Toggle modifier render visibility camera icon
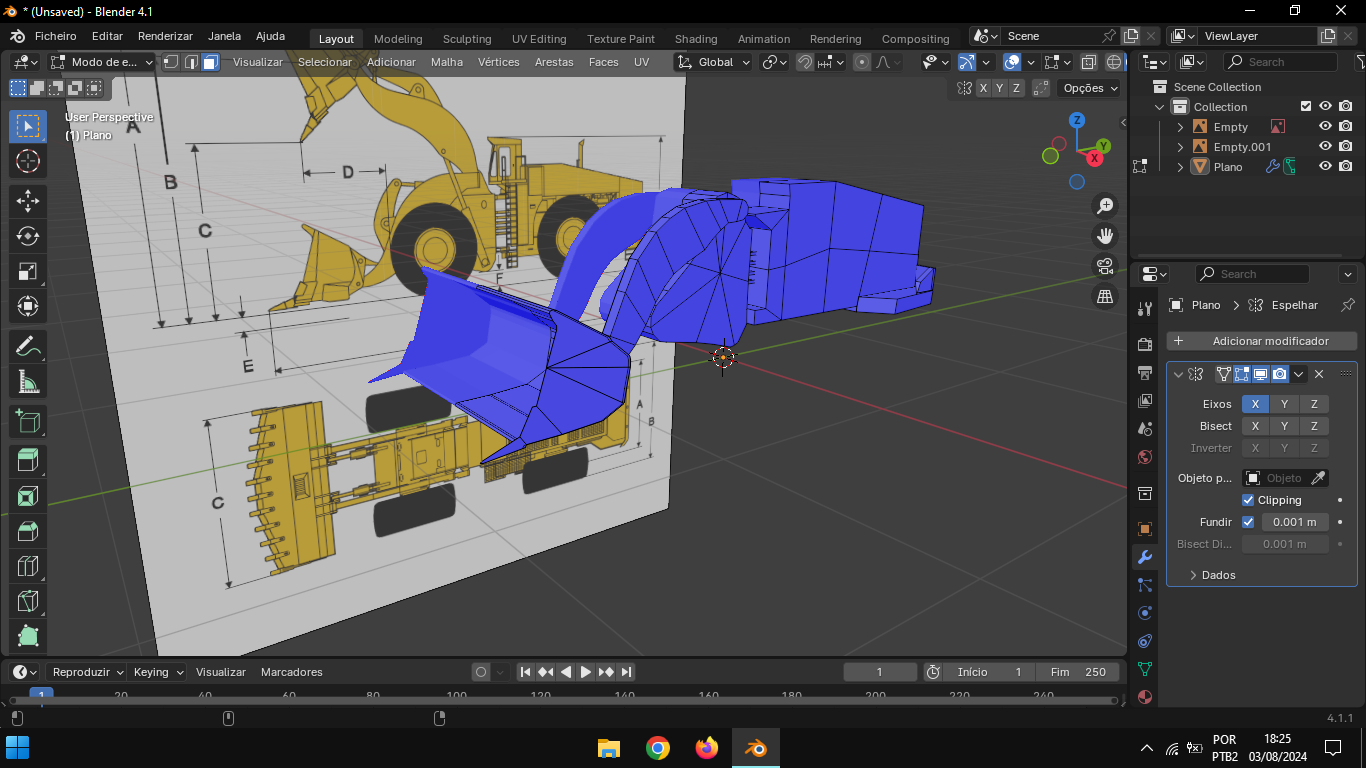 coord(1280,374)
